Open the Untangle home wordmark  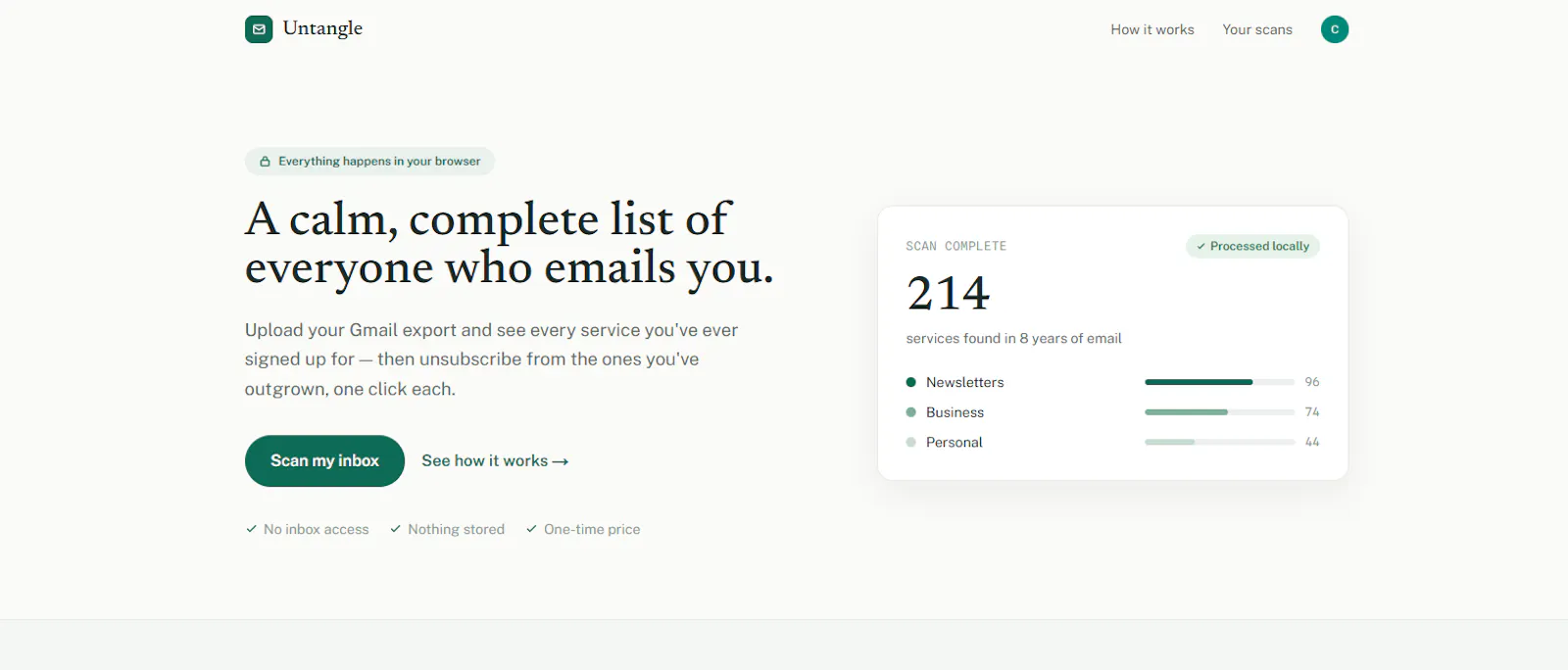coord(322,28)
